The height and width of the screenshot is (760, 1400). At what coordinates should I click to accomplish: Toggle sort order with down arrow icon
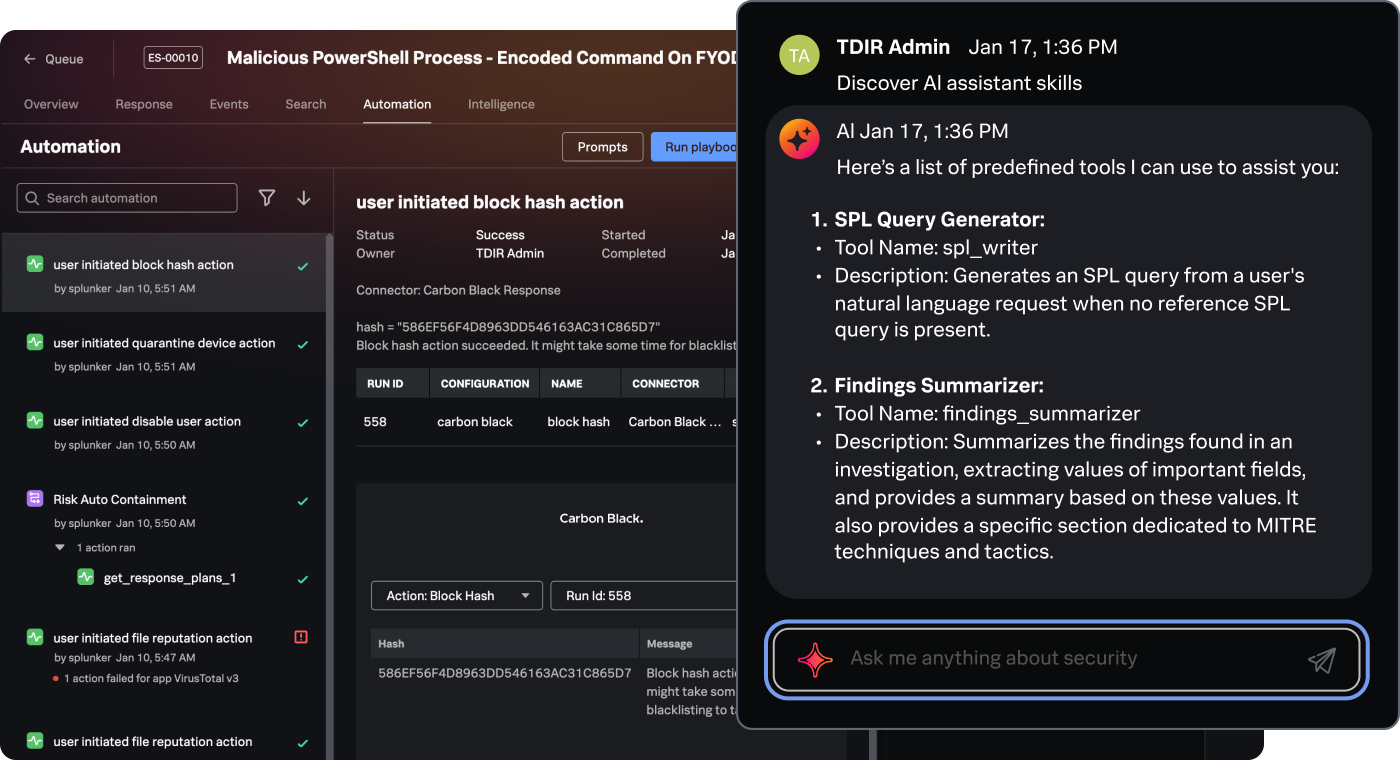(304, 198)
